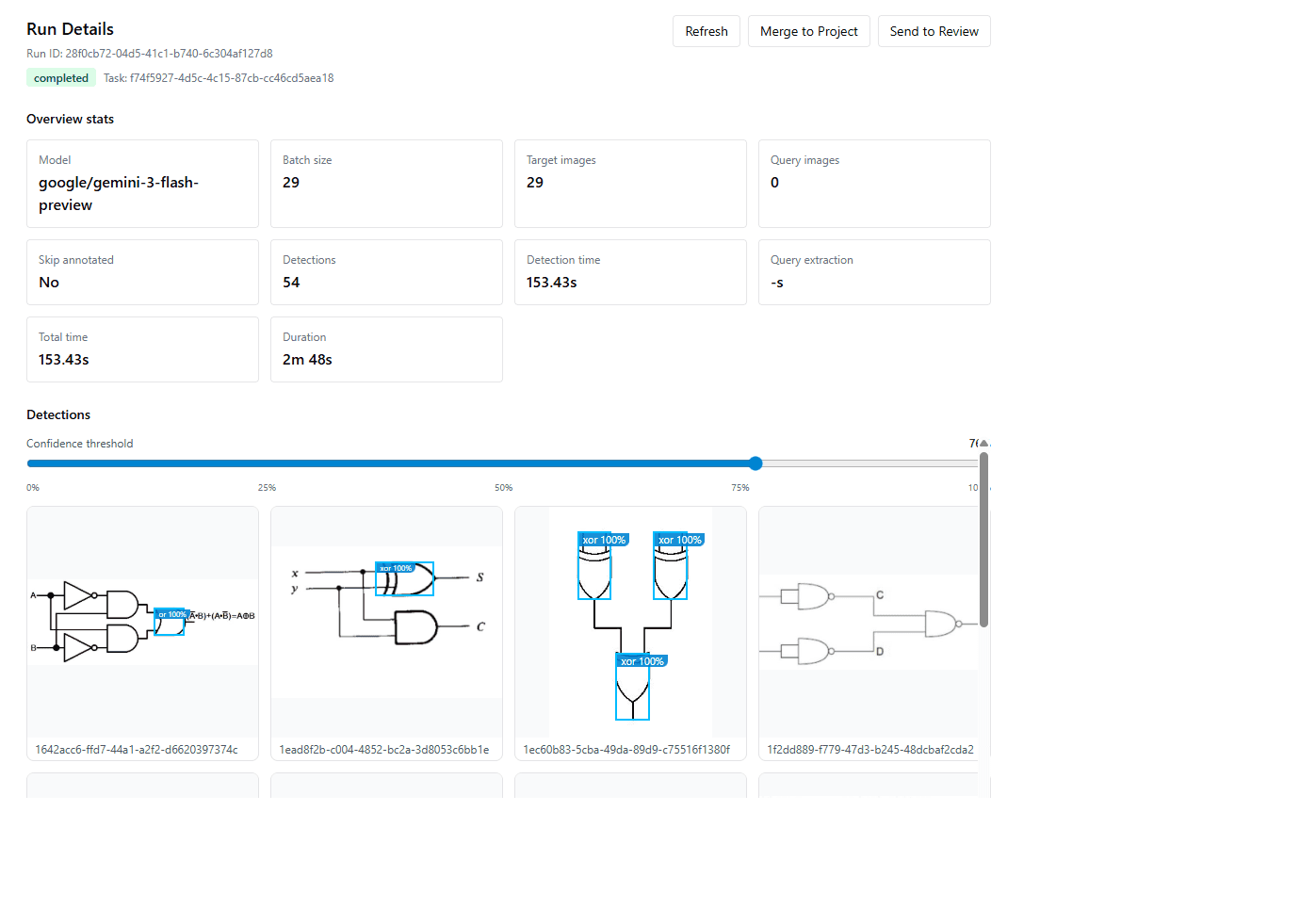Screen dimensions: 1316x909
Task: Click the 'completed' status badge
Action: pos(60,77)
